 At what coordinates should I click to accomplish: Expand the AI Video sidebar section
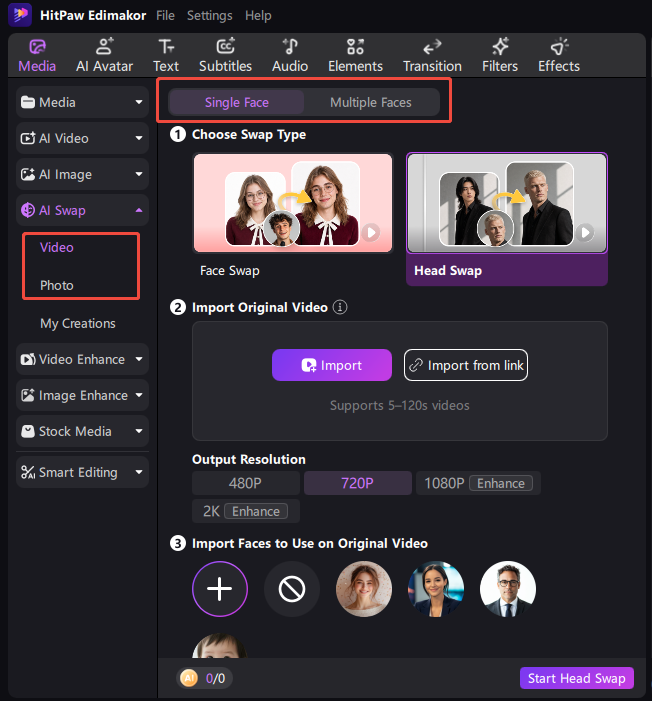click(82, 138)
